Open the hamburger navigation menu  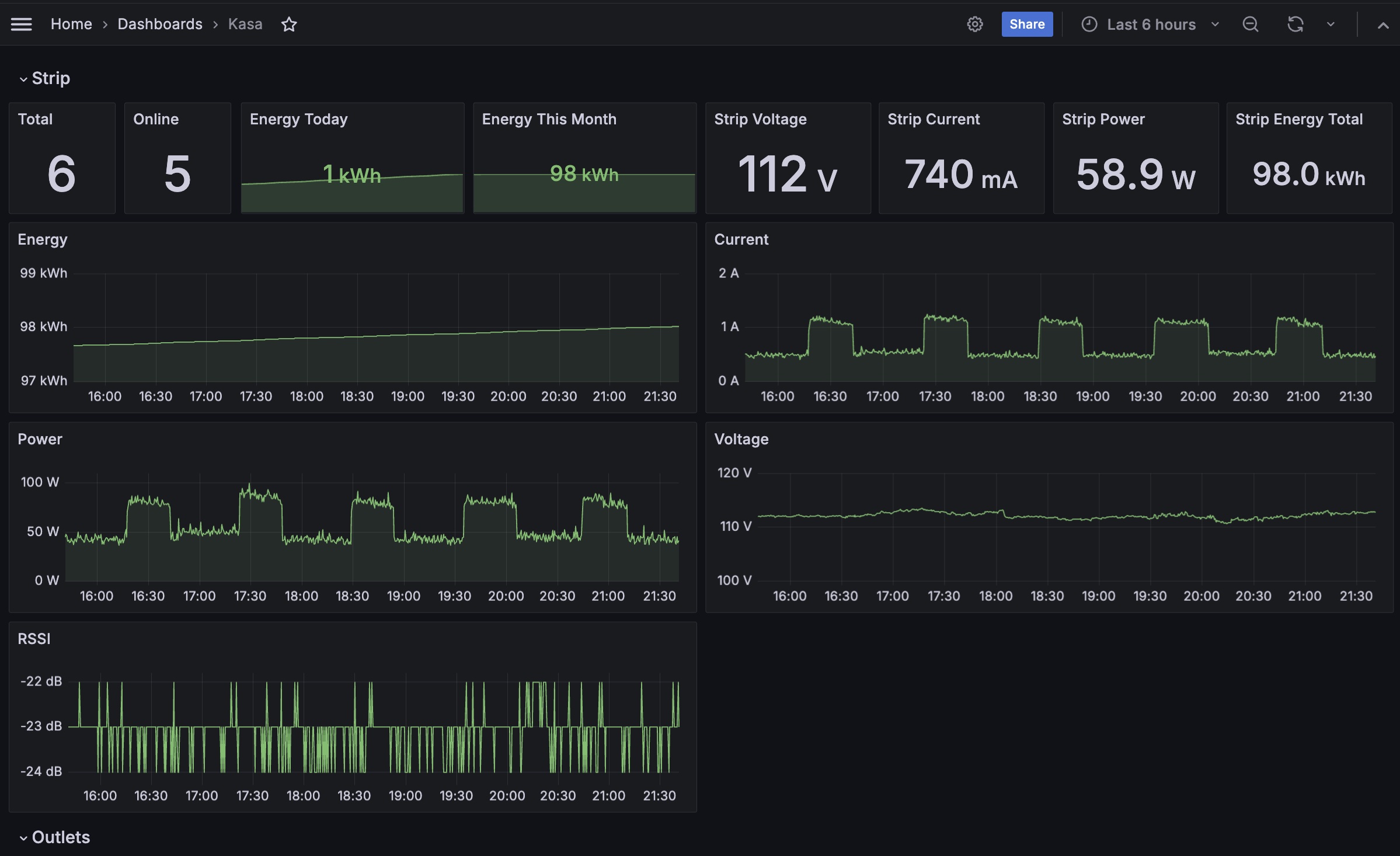(x=22, y=24)
